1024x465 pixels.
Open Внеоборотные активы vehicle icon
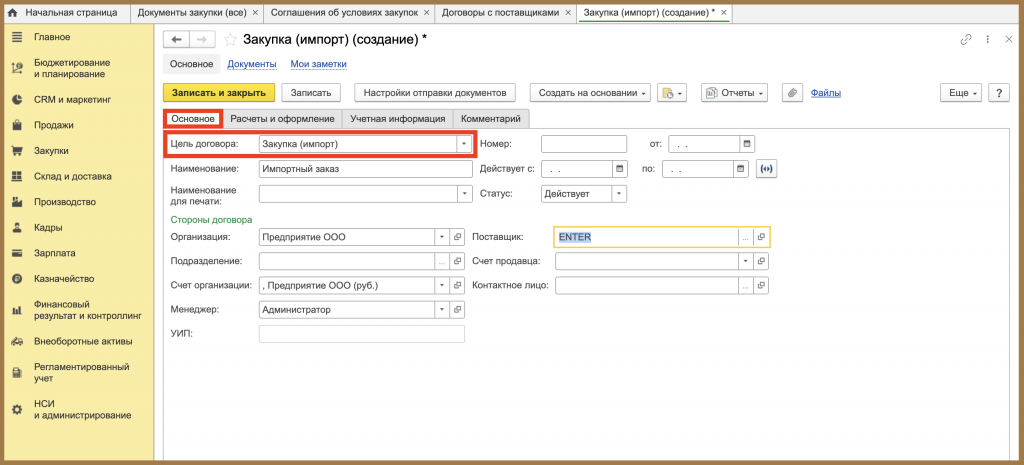(x=18, y=342)
